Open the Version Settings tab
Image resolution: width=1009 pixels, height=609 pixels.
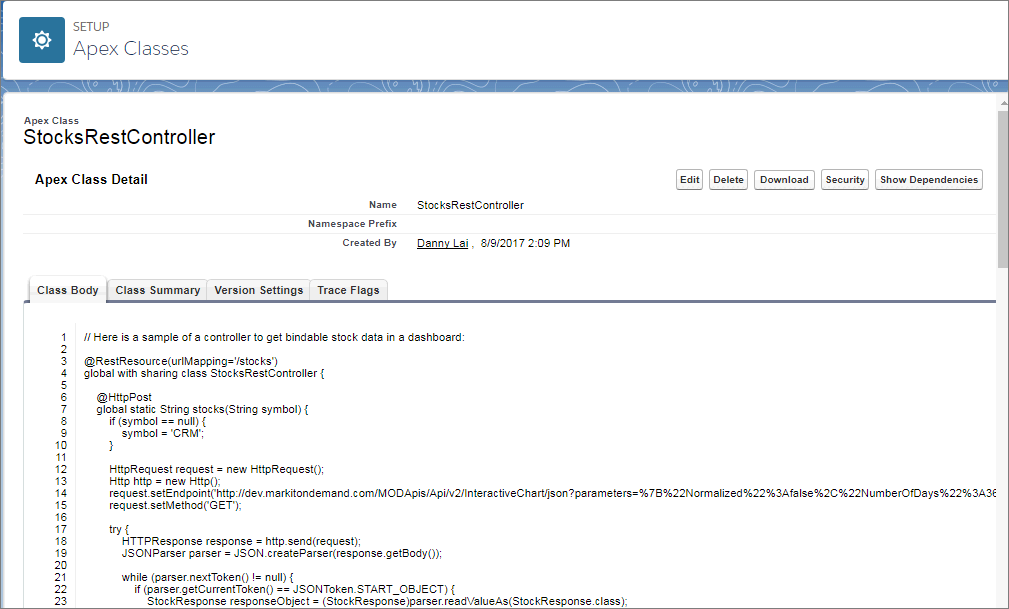(x=258, y=290)
